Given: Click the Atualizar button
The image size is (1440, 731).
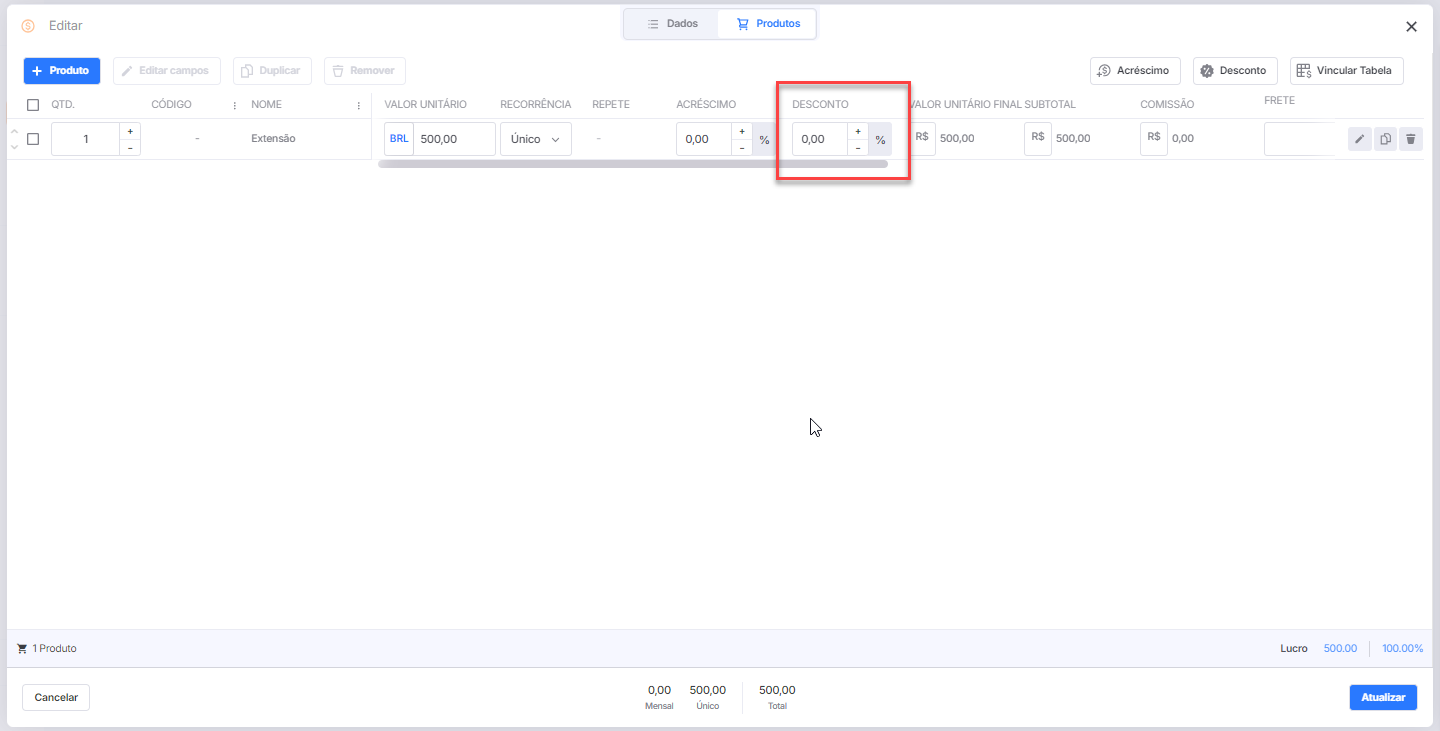Looking at the screenshot, I should pos(1383,697).
